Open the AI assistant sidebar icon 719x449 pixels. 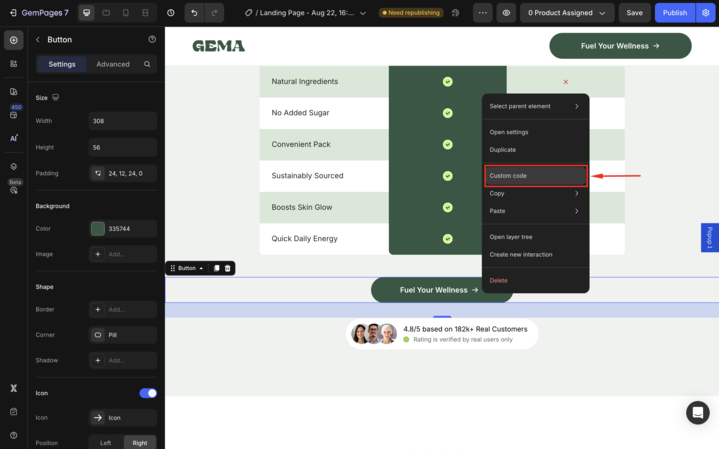pos(14,138)
